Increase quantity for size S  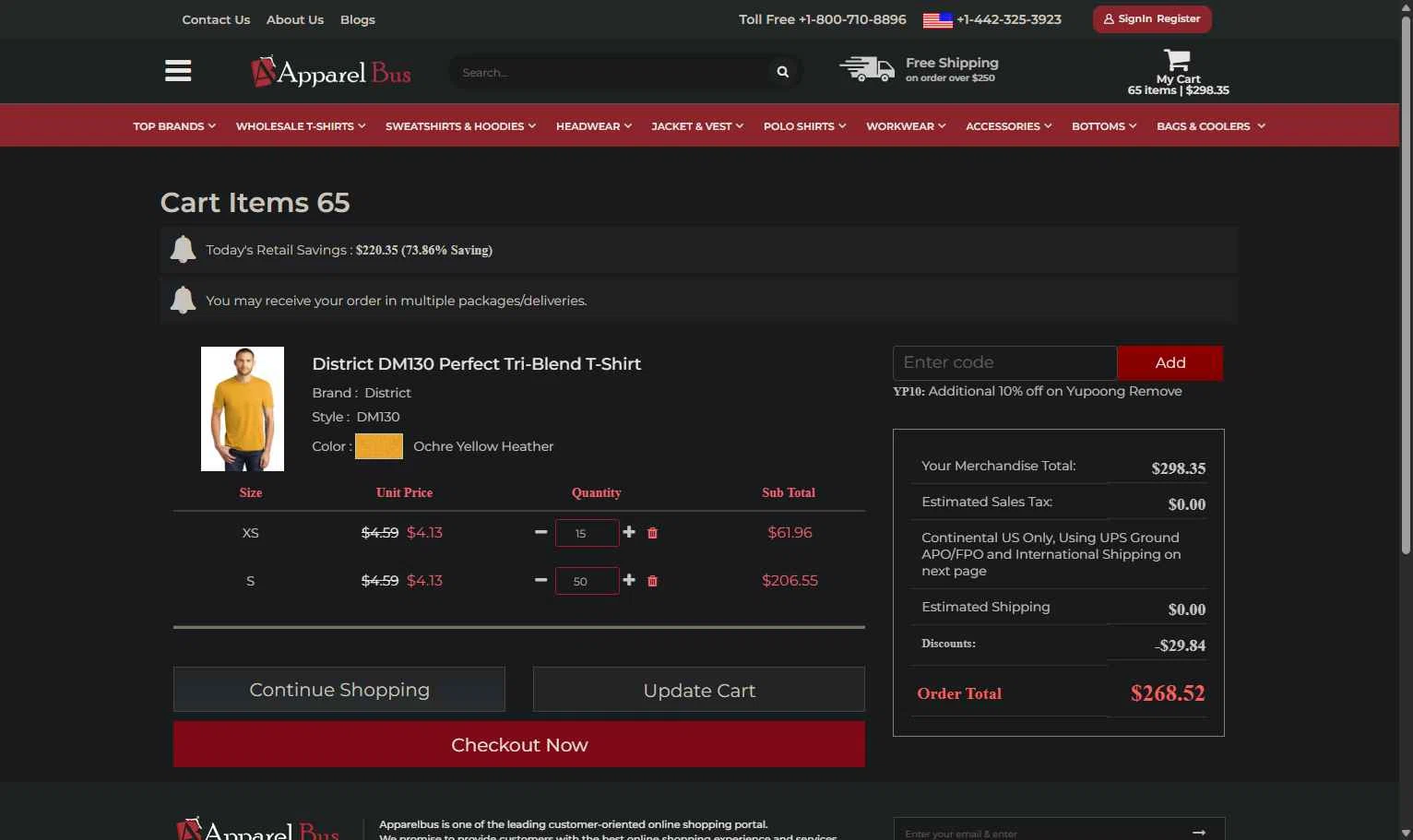point(629,580)
